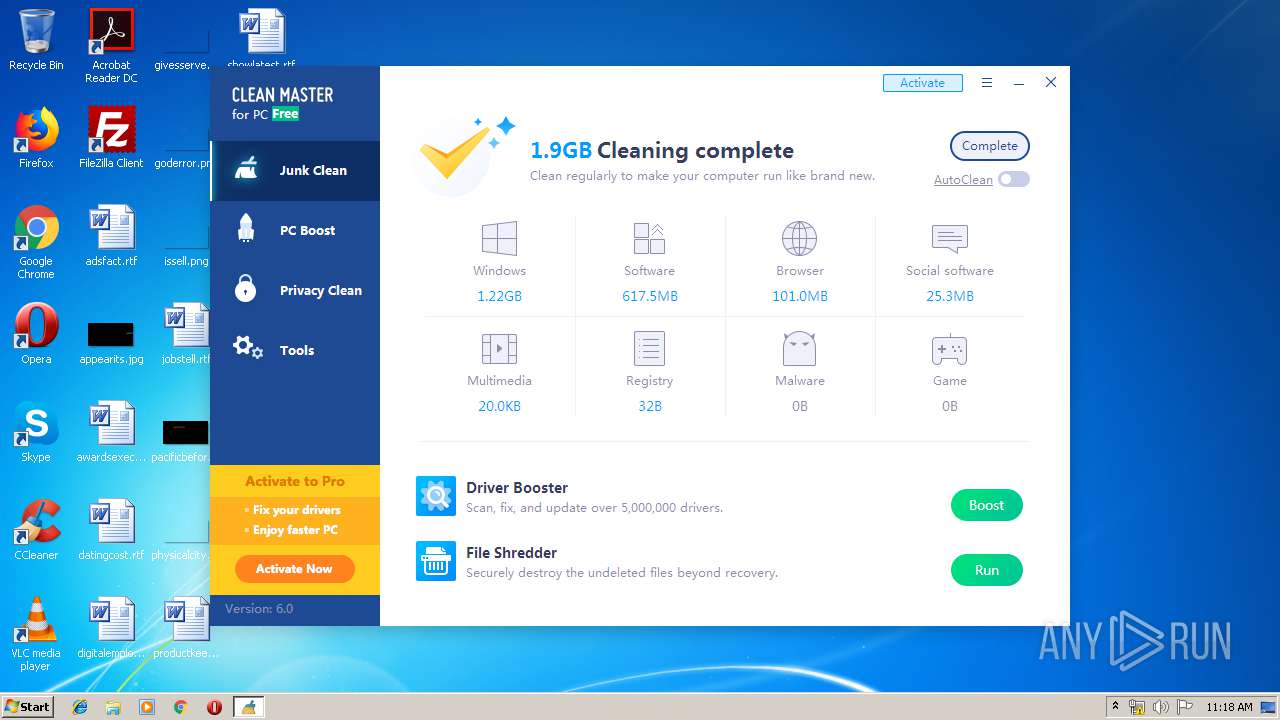Viewport: 1280px width, 720px height.
Task: Select the Windows junk category icon
Action: point(499,239)
